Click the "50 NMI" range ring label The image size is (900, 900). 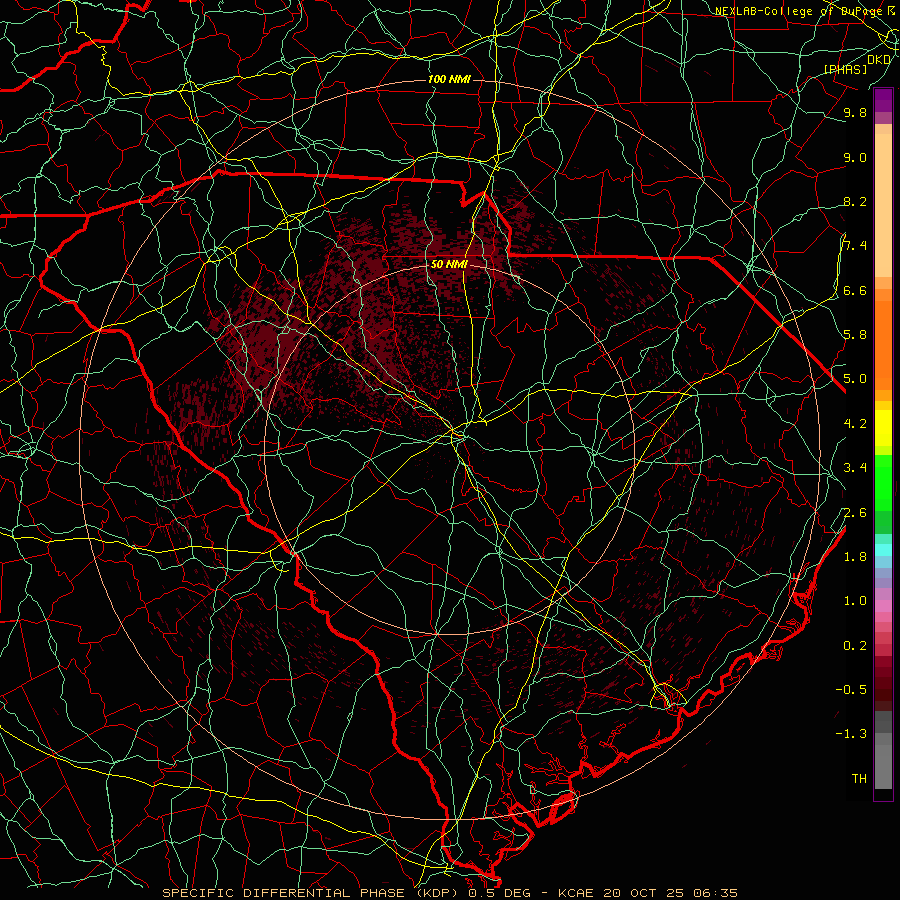click(x=449, y=265)
